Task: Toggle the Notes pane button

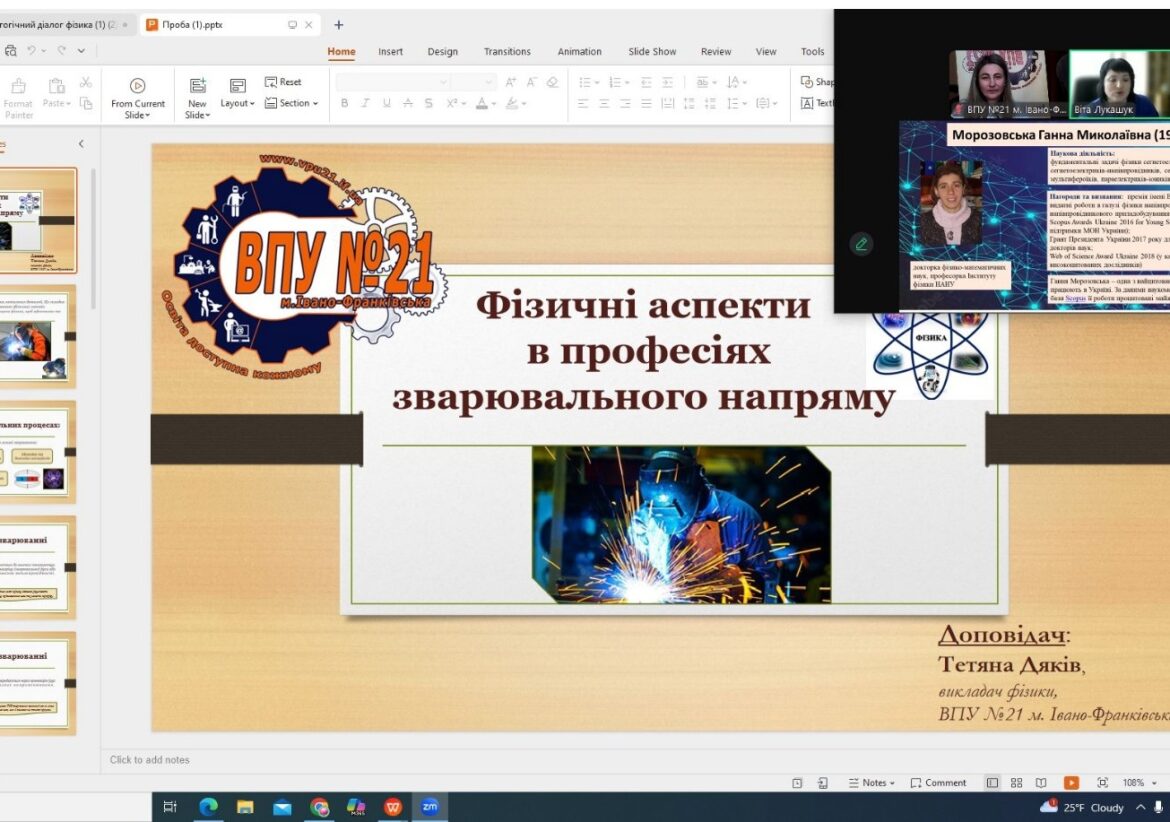Action: (870, 783)
